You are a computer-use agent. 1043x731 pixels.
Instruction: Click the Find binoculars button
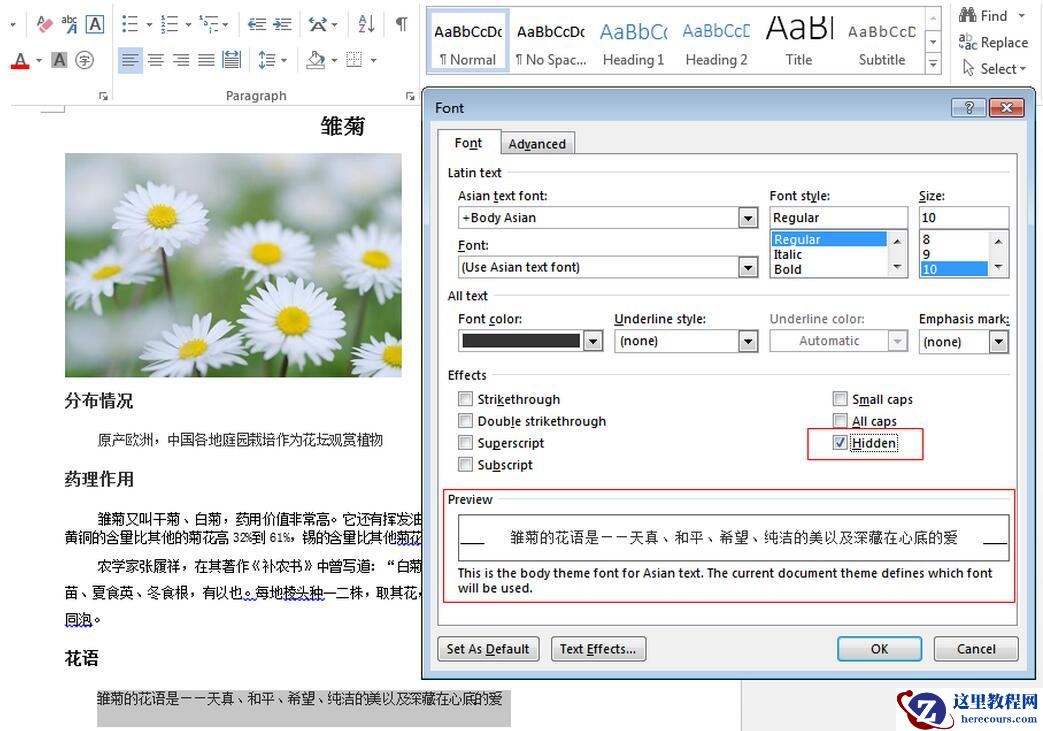click(984, 15)
